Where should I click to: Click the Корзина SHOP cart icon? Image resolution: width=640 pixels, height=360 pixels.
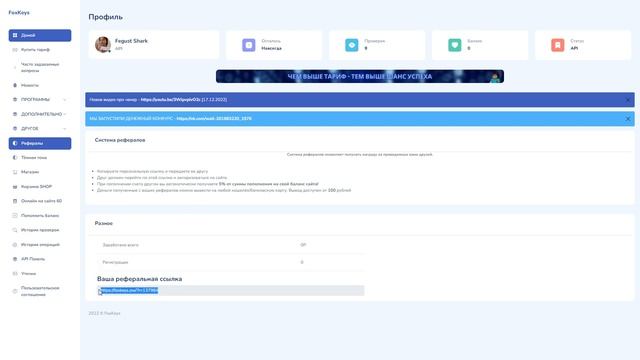click(x=15, y=187)
